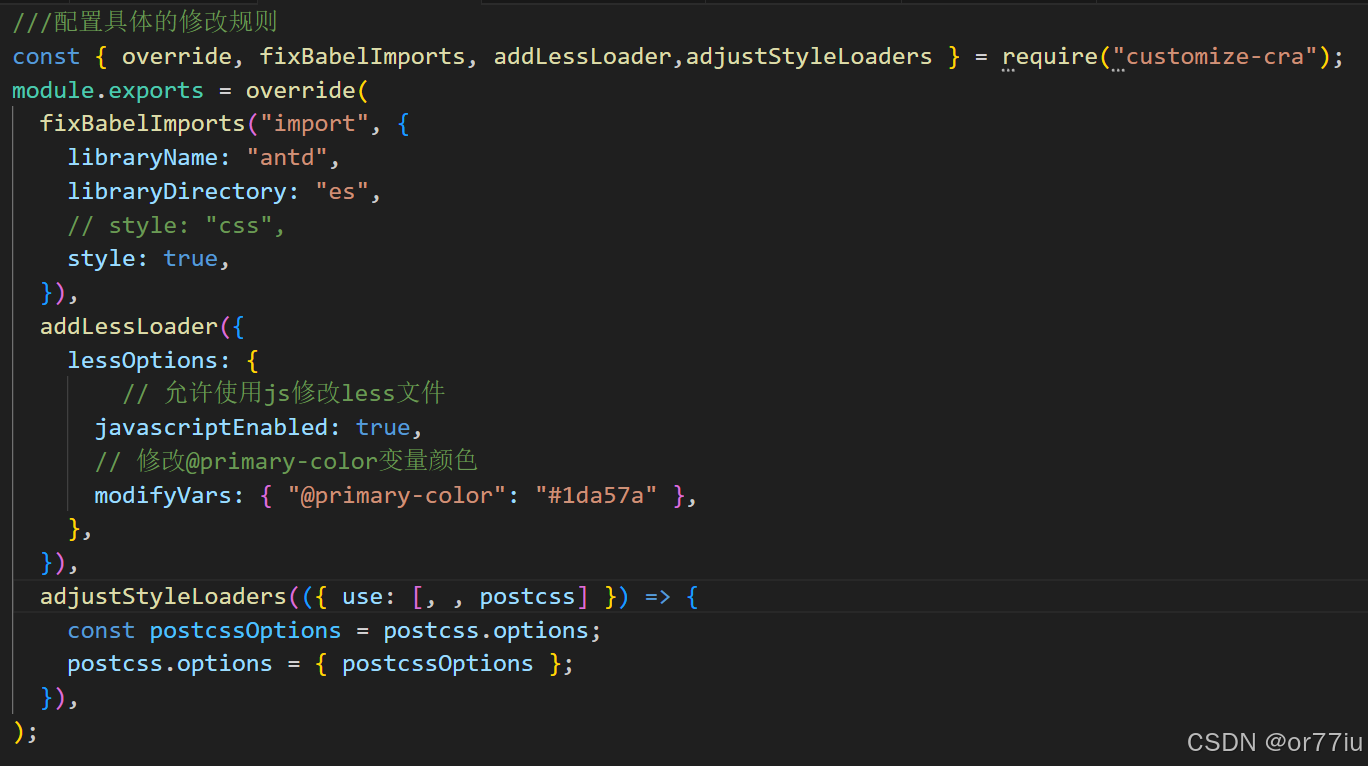The width and height of the screenshot is (1368, 766).
Task: Click the "#1da57a" color hex value
Action: click(596, 494)
